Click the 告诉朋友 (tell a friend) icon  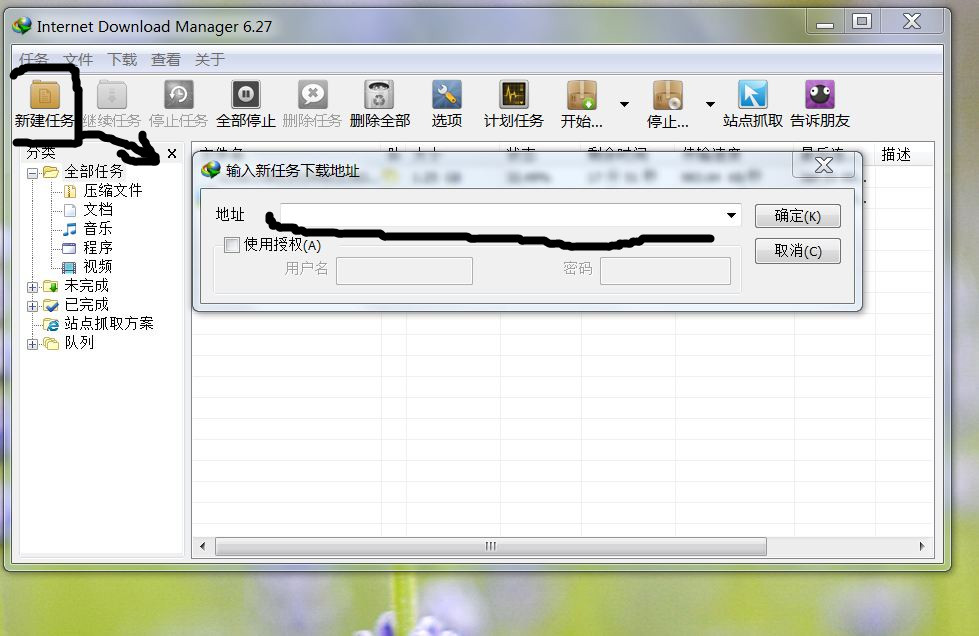pyautogui.click(x=820, y=95)
